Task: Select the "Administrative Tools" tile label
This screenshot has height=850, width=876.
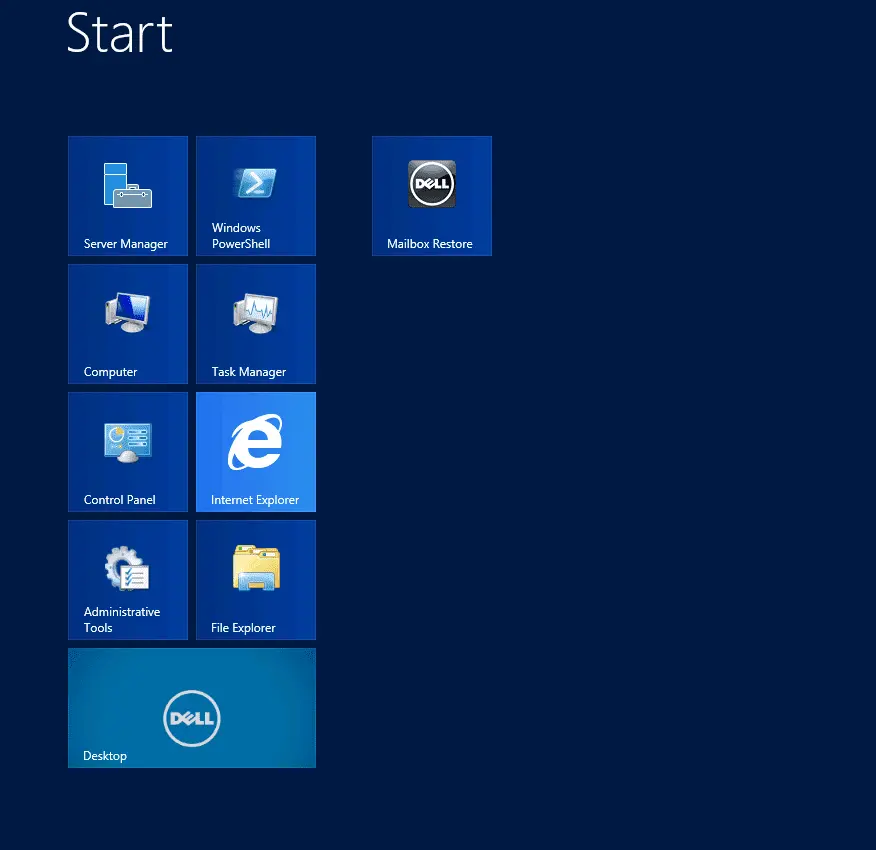Action: (121, 620)
